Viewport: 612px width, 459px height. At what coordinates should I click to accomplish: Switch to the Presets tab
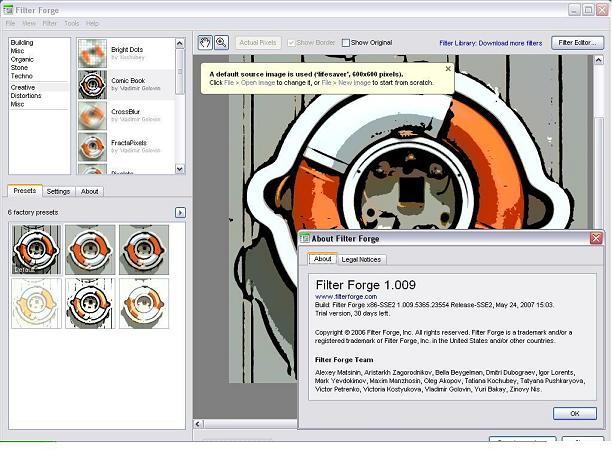pyautogui.click(x=25, y=191)
